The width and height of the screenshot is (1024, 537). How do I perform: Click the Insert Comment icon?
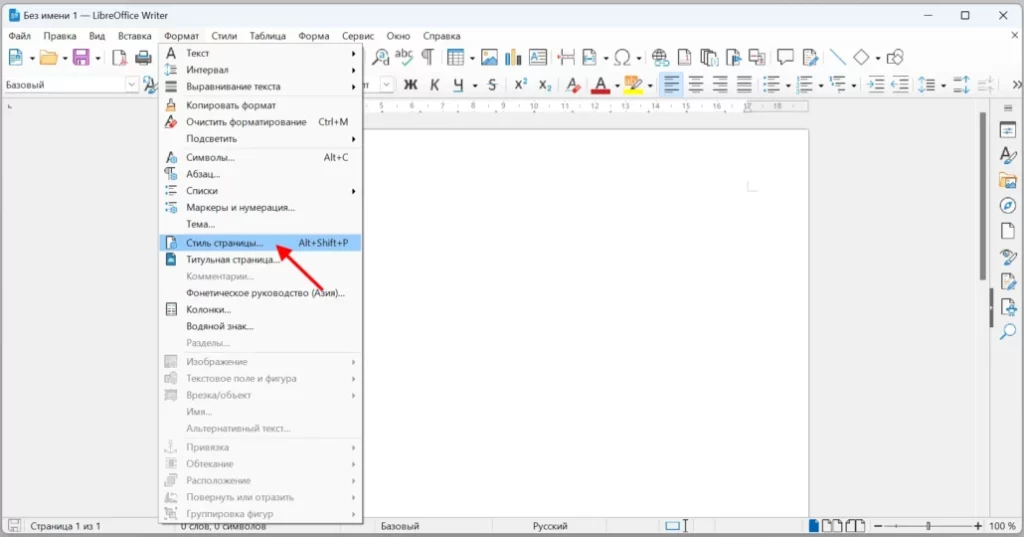[785, 57]
